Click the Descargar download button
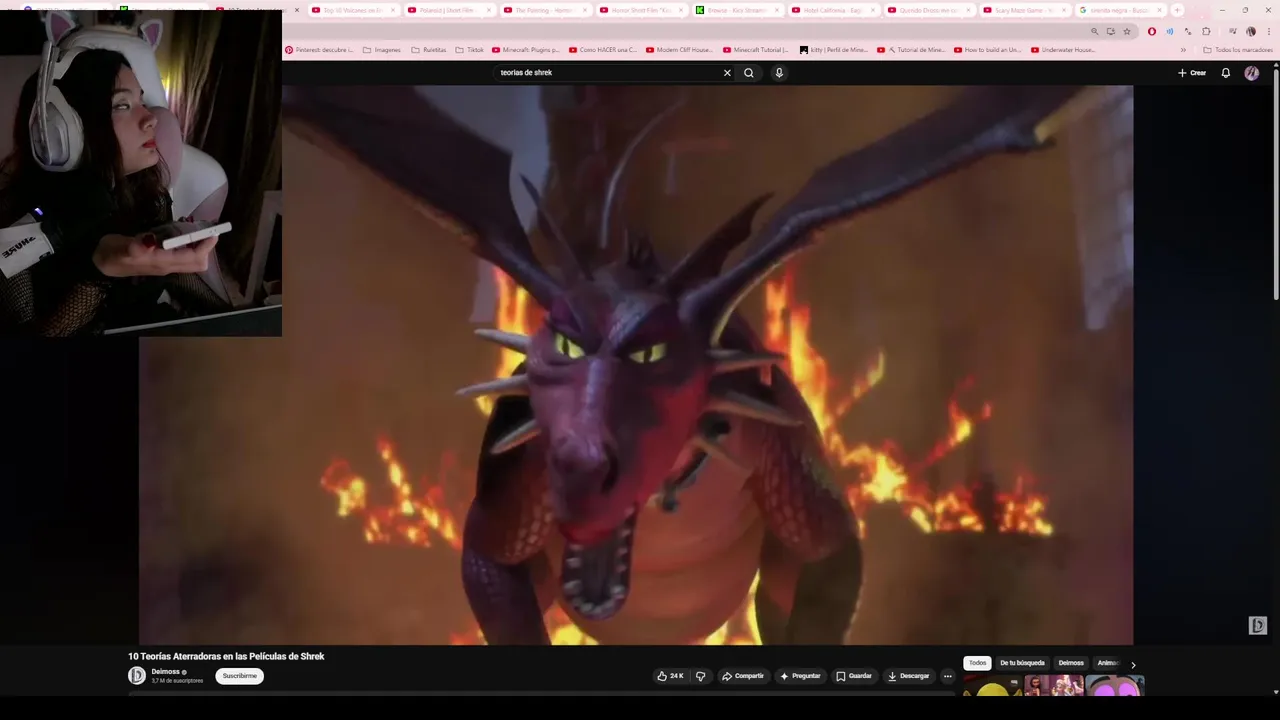Image resolution: width=1280 pixels, height=720 pixels. [909, 676]
